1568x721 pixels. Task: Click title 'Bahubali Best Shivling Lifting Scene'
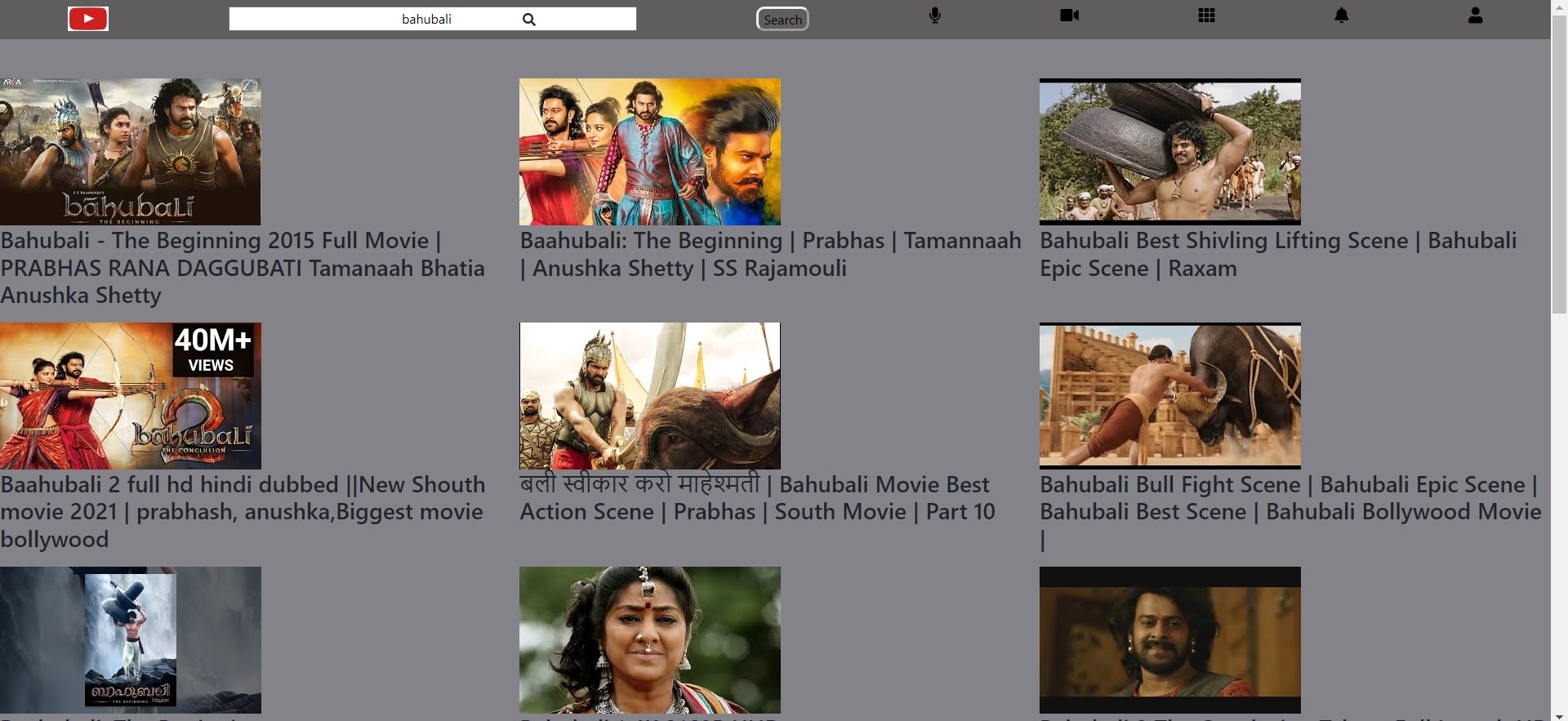pos(1278,254)
